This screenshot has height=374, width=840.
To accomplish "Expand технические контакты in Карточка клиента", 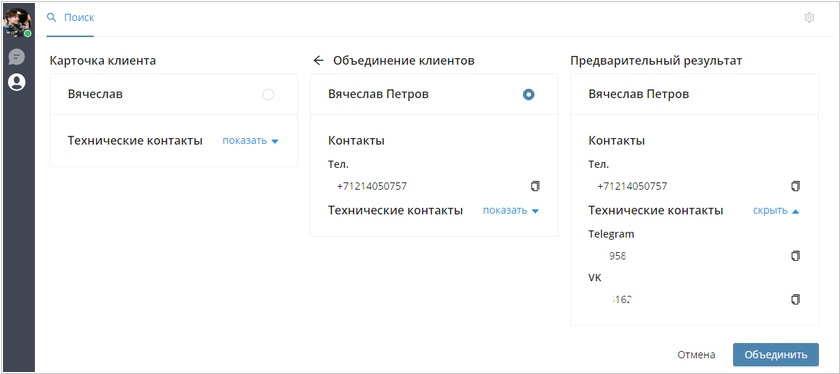I will tap(251, 141).
